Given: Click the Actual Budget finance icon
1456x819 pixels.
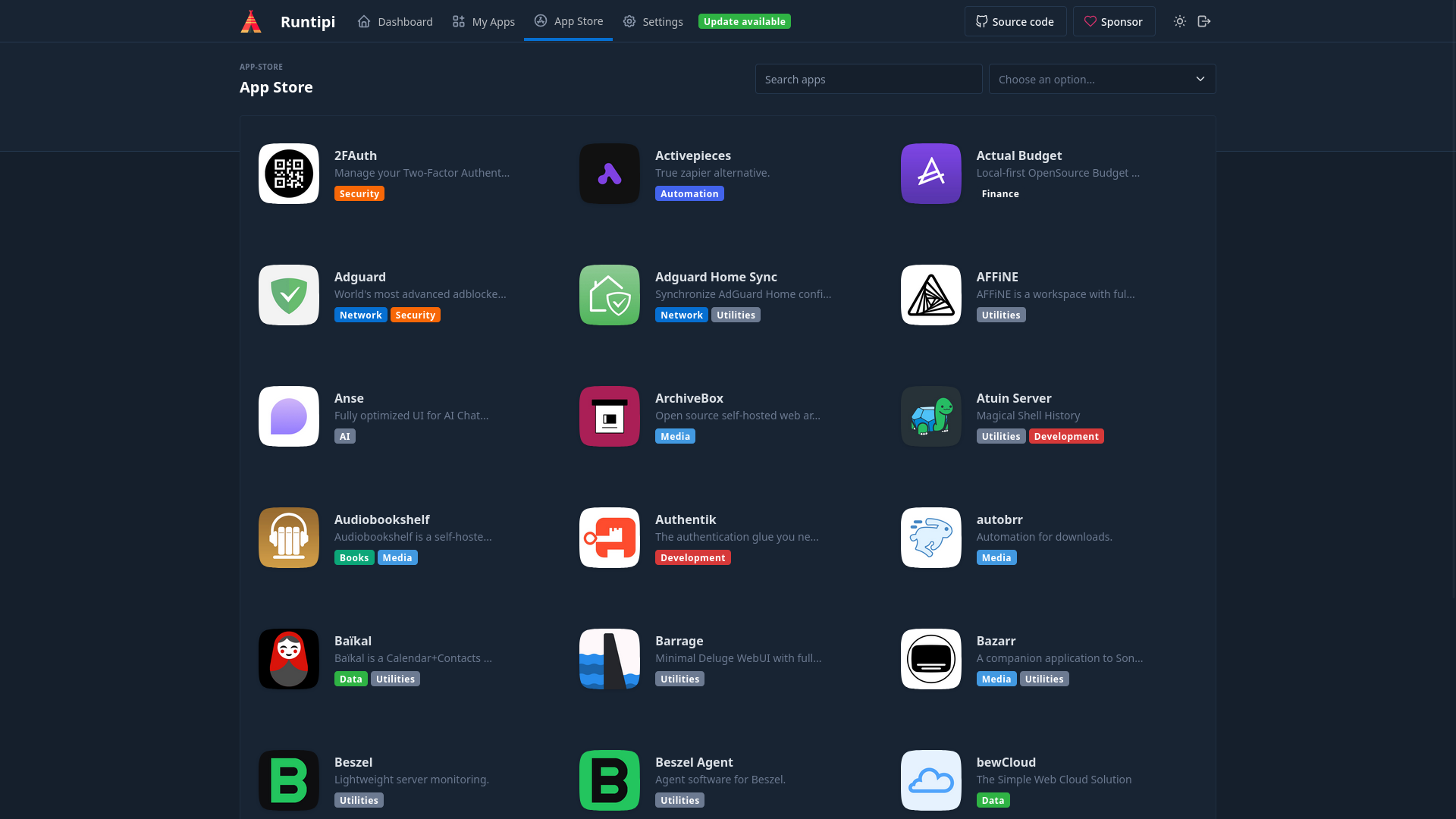Looking at the screenshot, I should pyautogui.click(x=931, y=174).
